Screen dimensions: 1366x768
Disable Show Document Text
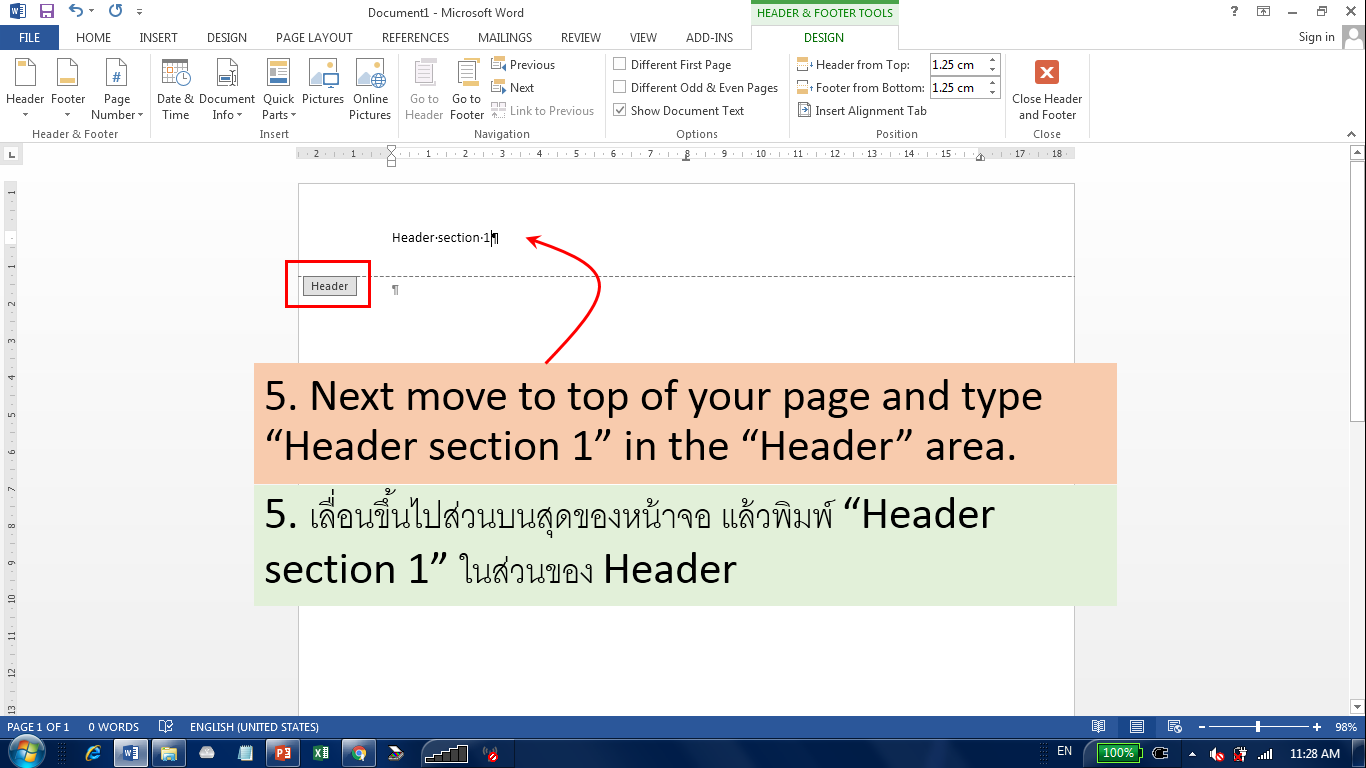[619, 110]
